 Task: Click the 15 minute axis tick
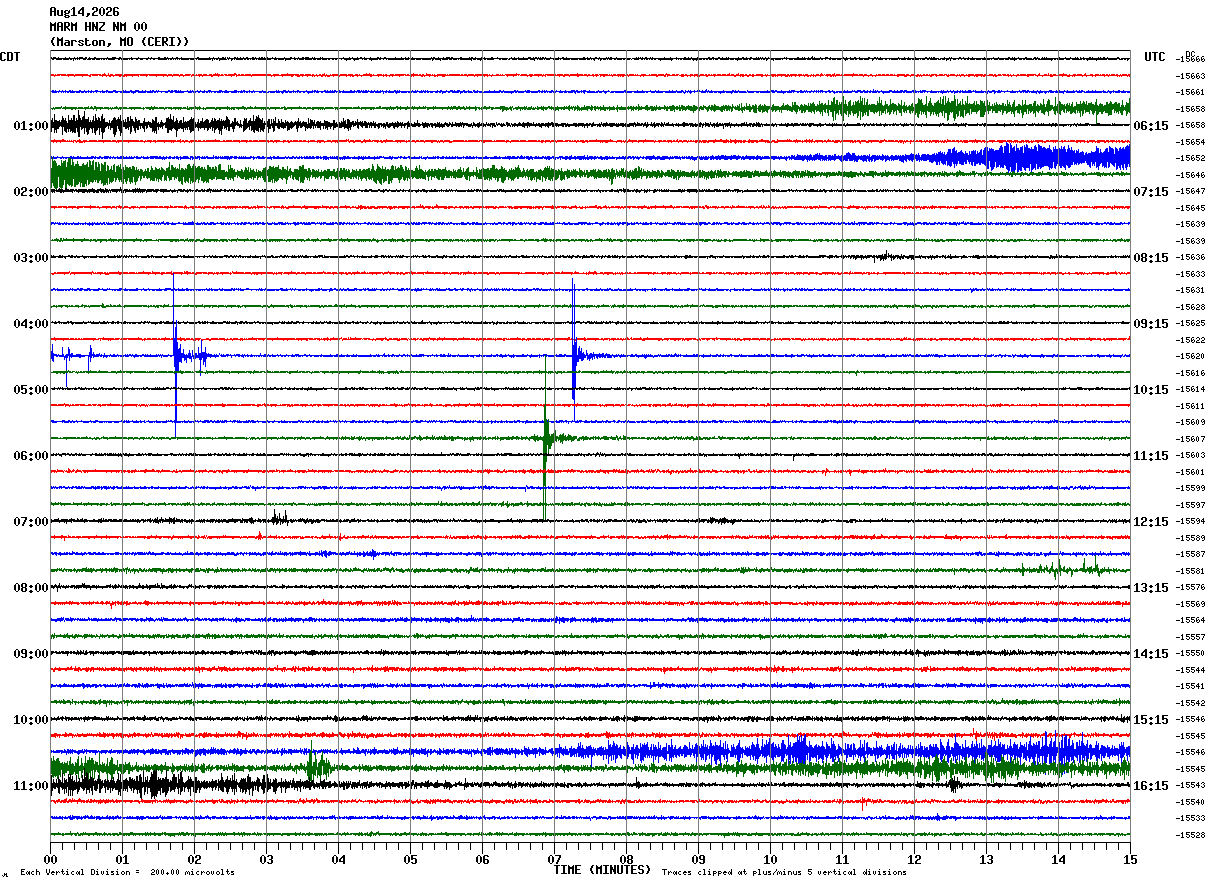(1130, 859)
